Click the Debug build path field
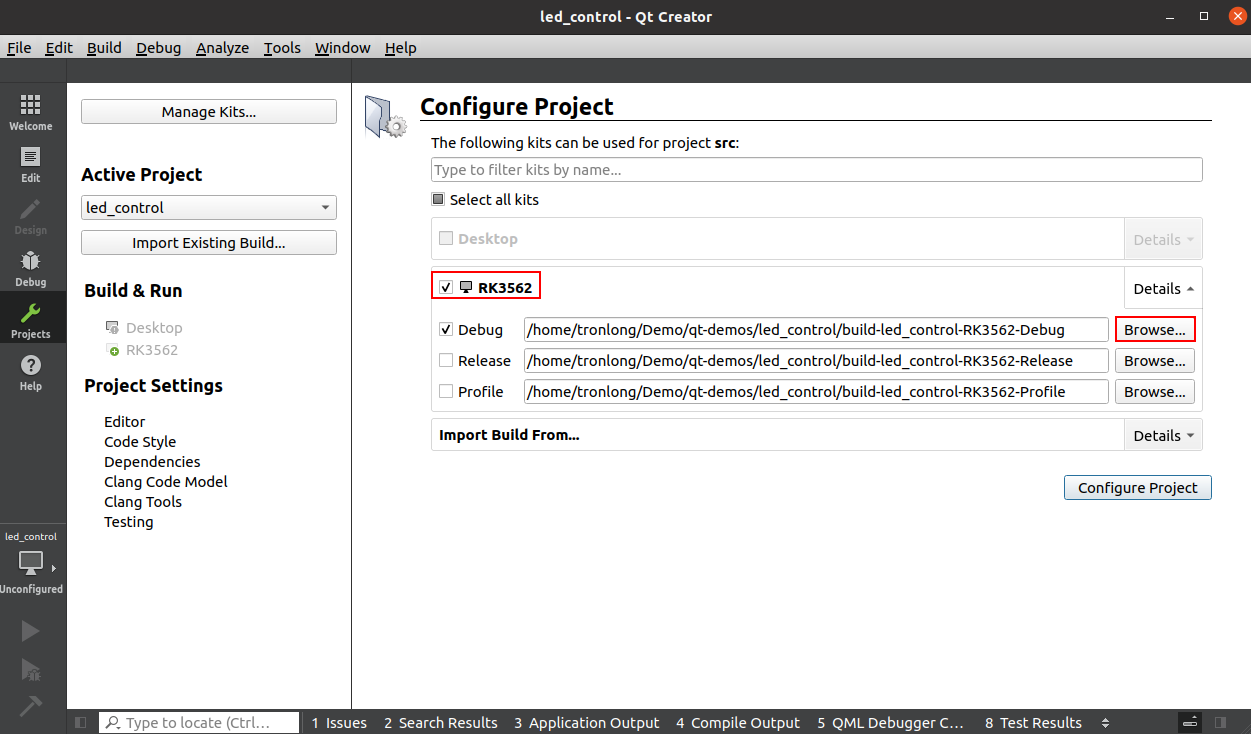The image size is (1251, 734). [x=816, y=329]
